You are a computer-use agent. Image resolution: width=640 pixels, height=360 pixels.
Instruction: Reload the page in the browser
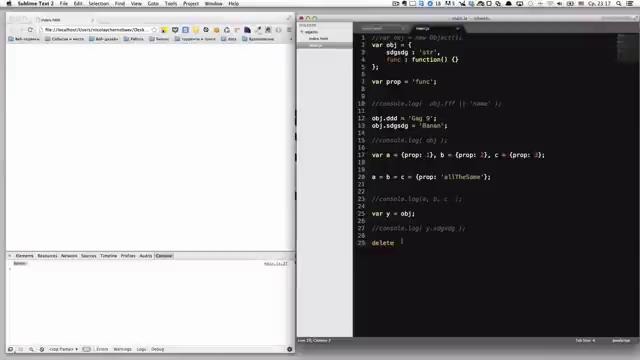point(30,30)
